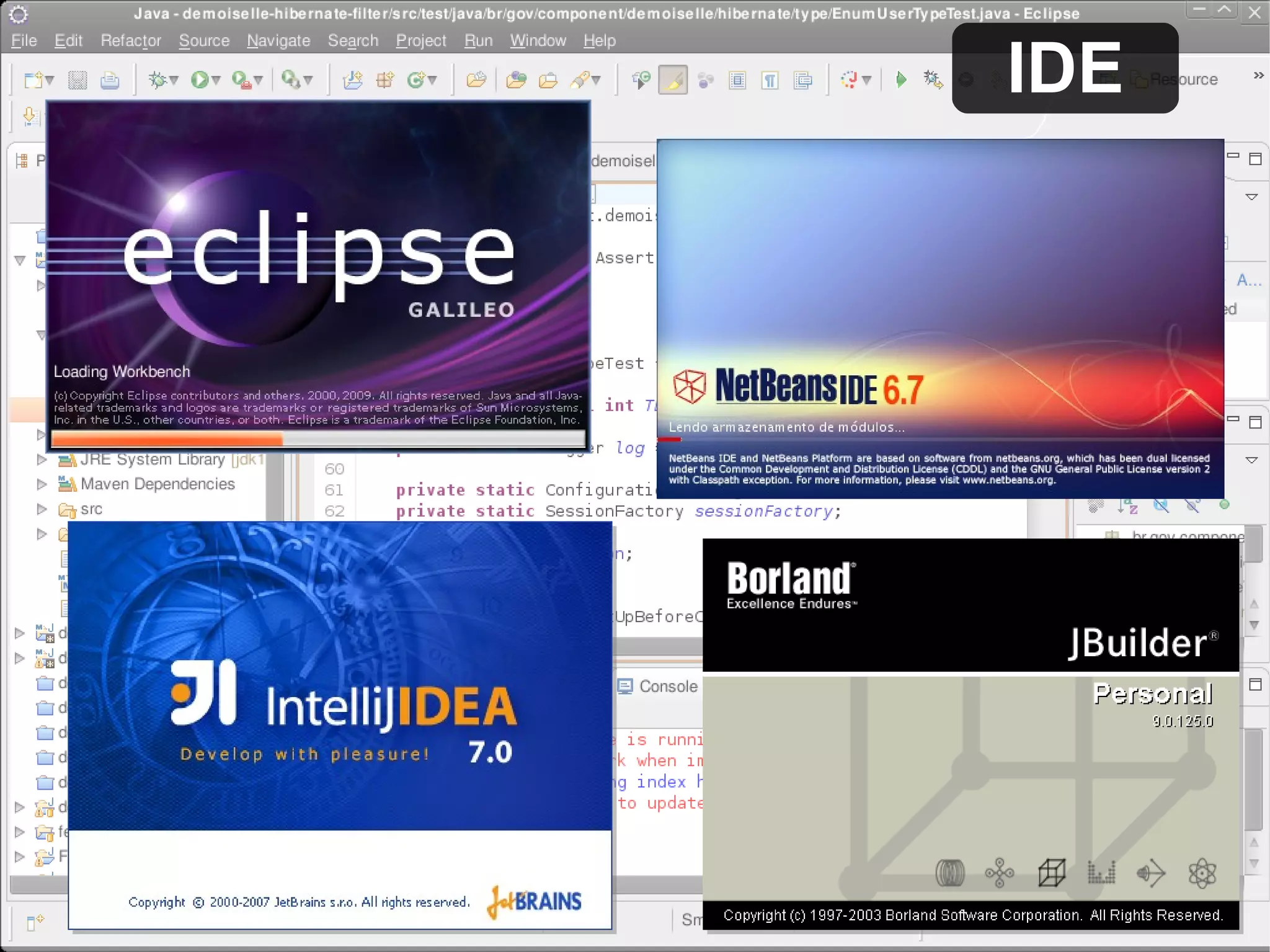Click the NetBeans splash red progress bar

tap(669, 440)
